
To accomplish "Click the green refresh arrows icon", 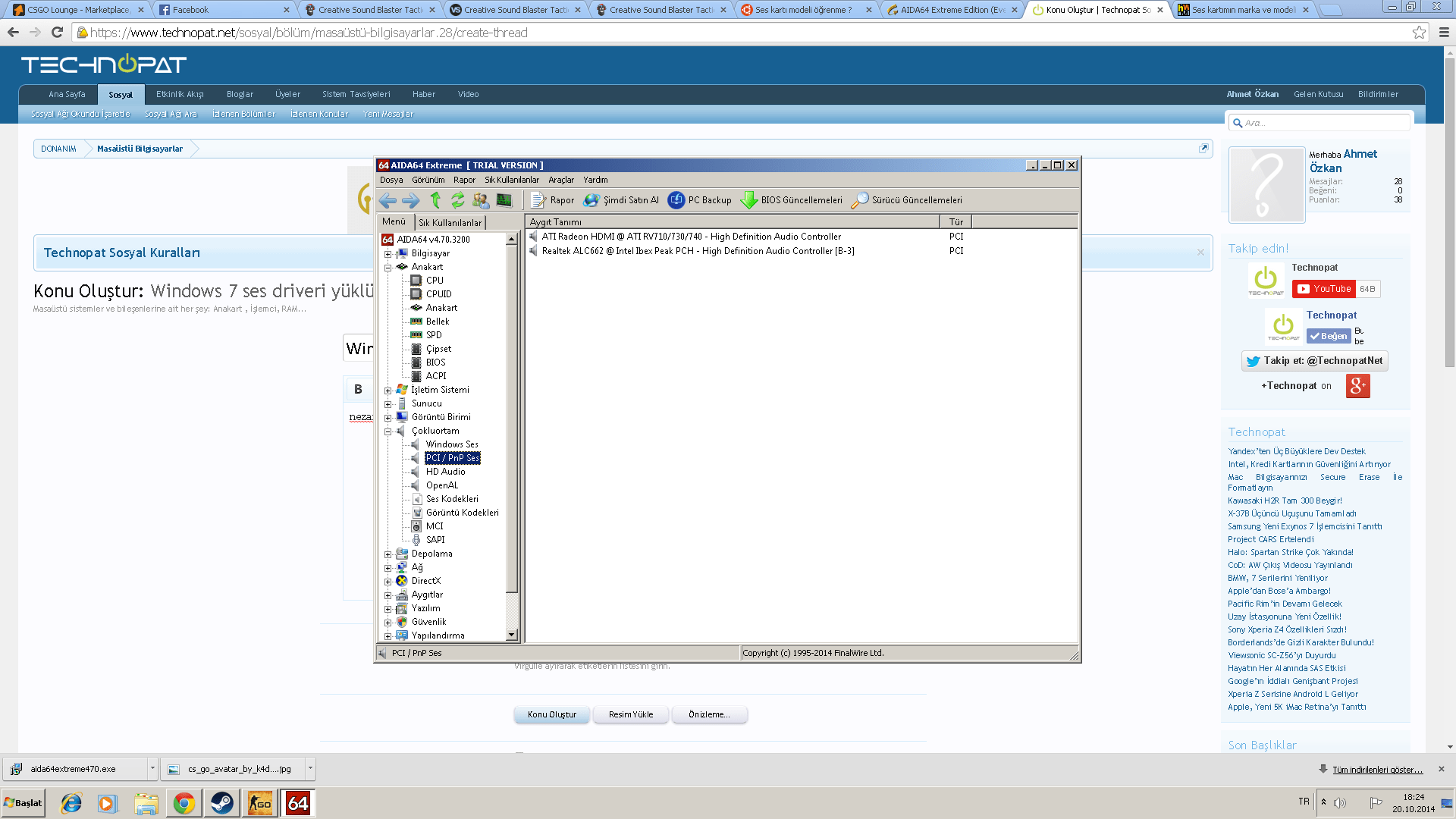I will 457,200.
